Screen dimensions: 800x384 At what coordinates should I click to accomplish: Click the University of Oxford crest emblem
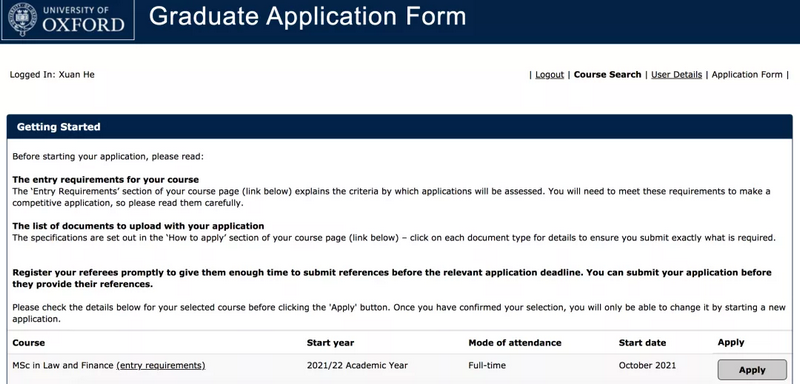(x=21, y=19)
